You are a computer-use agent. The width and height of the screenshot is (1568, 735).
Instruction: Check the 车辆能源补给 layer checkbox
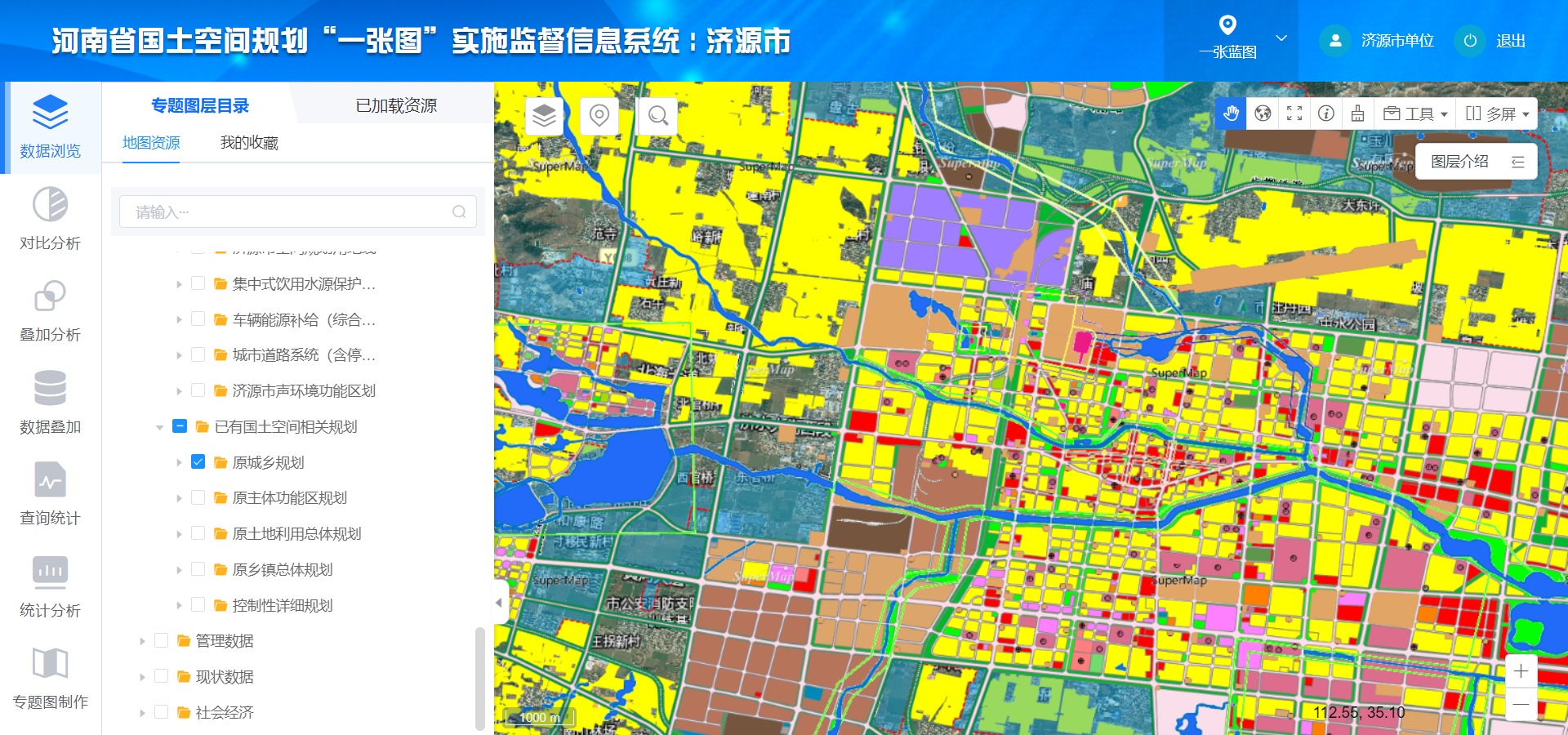(198, 319)
